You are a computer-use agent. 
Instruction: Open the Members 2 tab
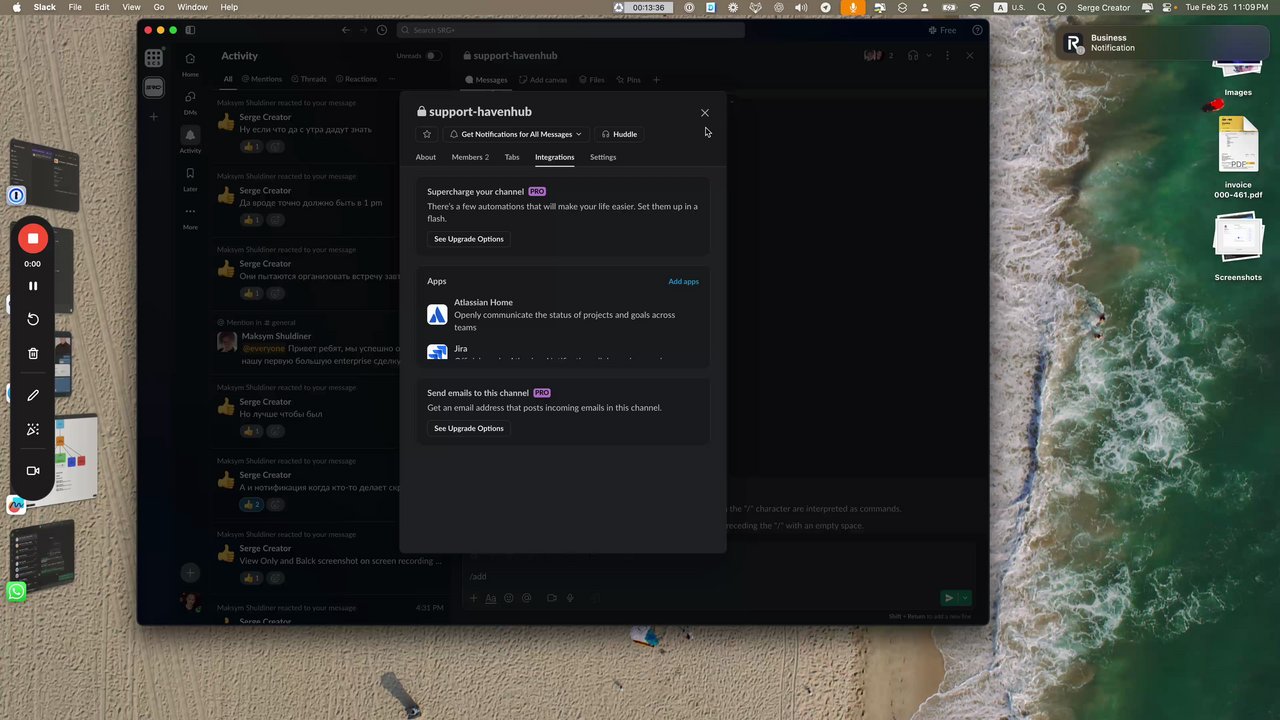tap(470, 157)
